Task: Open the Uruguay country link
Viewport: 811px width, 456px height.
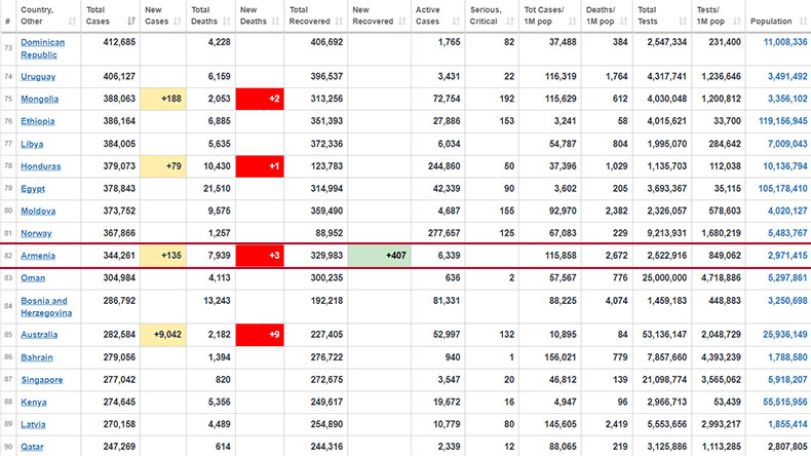Action: [38, 77]
